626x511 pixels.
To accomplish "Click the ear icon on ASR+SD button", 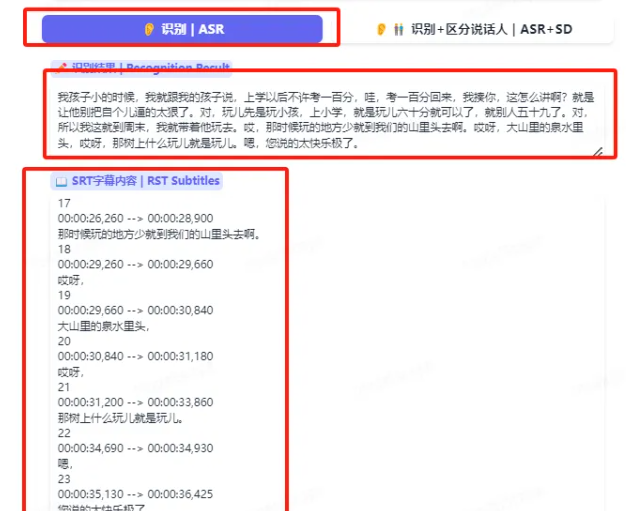I will point(381,29).
